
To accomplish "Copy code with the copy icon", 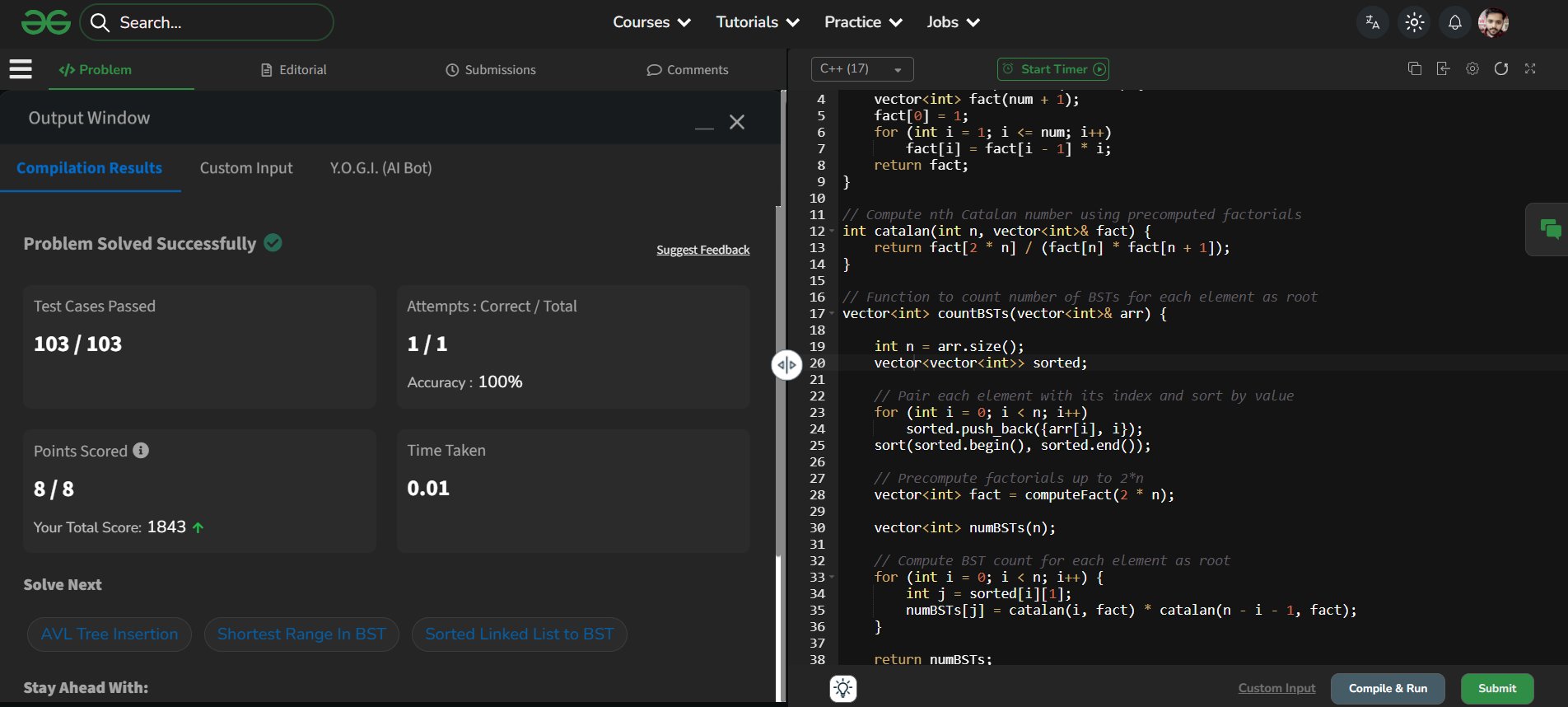I will tap(1415, 69).
